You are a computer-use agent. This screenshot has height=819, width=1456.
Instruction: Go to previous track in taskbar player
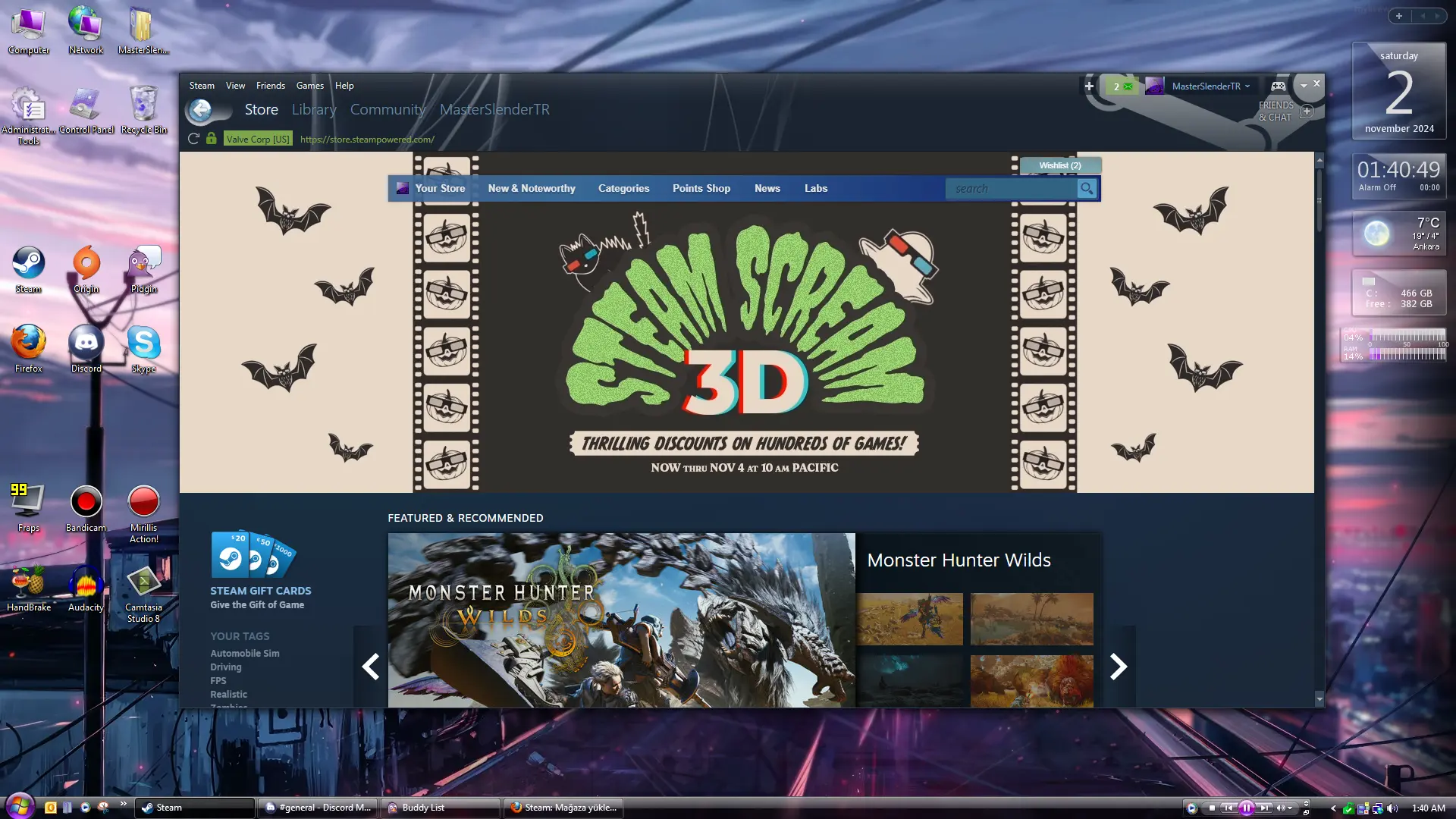1228,808
